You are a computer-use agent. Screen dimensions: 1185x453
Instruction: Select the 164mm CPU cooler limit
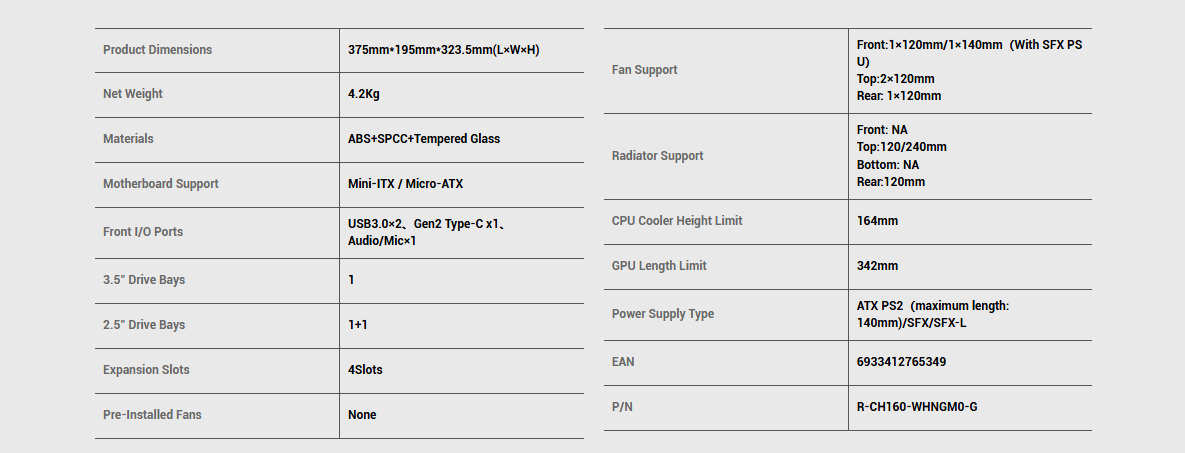[877, 221]
